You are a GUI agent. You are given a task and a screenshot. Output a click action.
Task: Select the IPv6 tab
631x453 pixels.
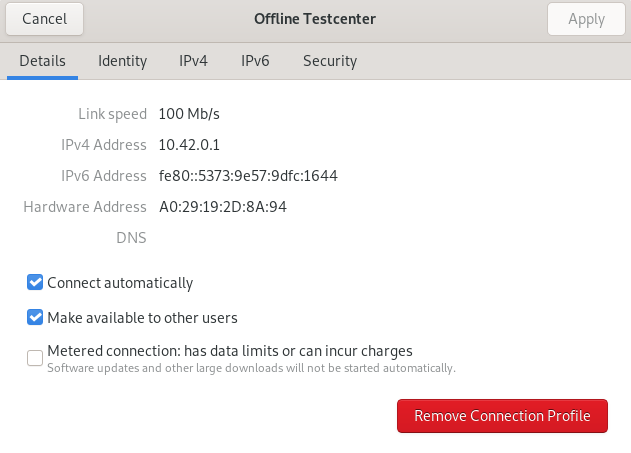click(x=255, y=61)
